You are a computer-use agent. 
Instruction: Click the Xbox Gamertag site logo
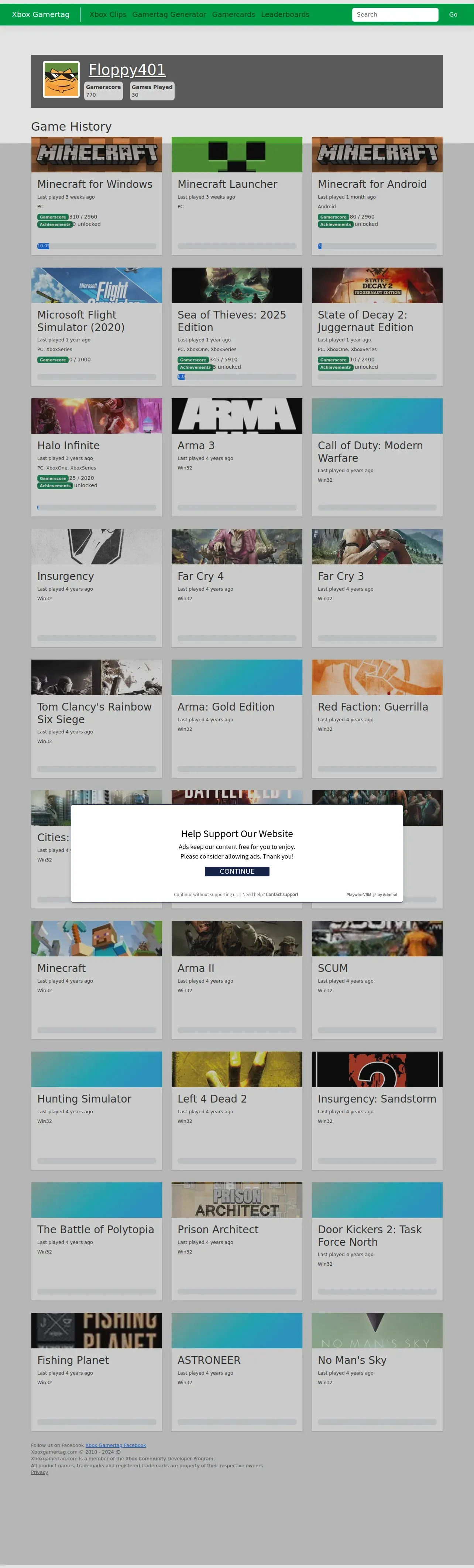[x=41, y=15]
